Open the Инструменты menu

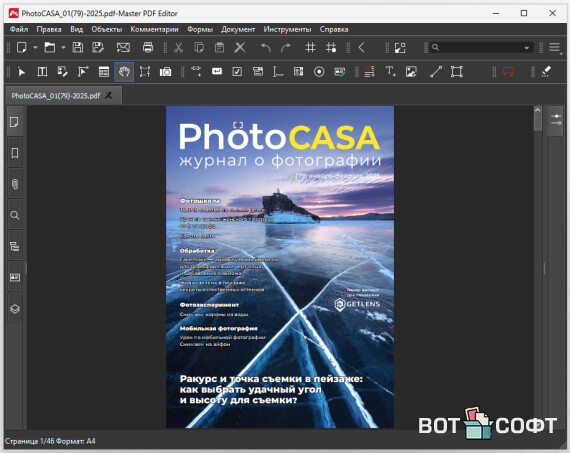pyautogui.click(x=287, y=29)
